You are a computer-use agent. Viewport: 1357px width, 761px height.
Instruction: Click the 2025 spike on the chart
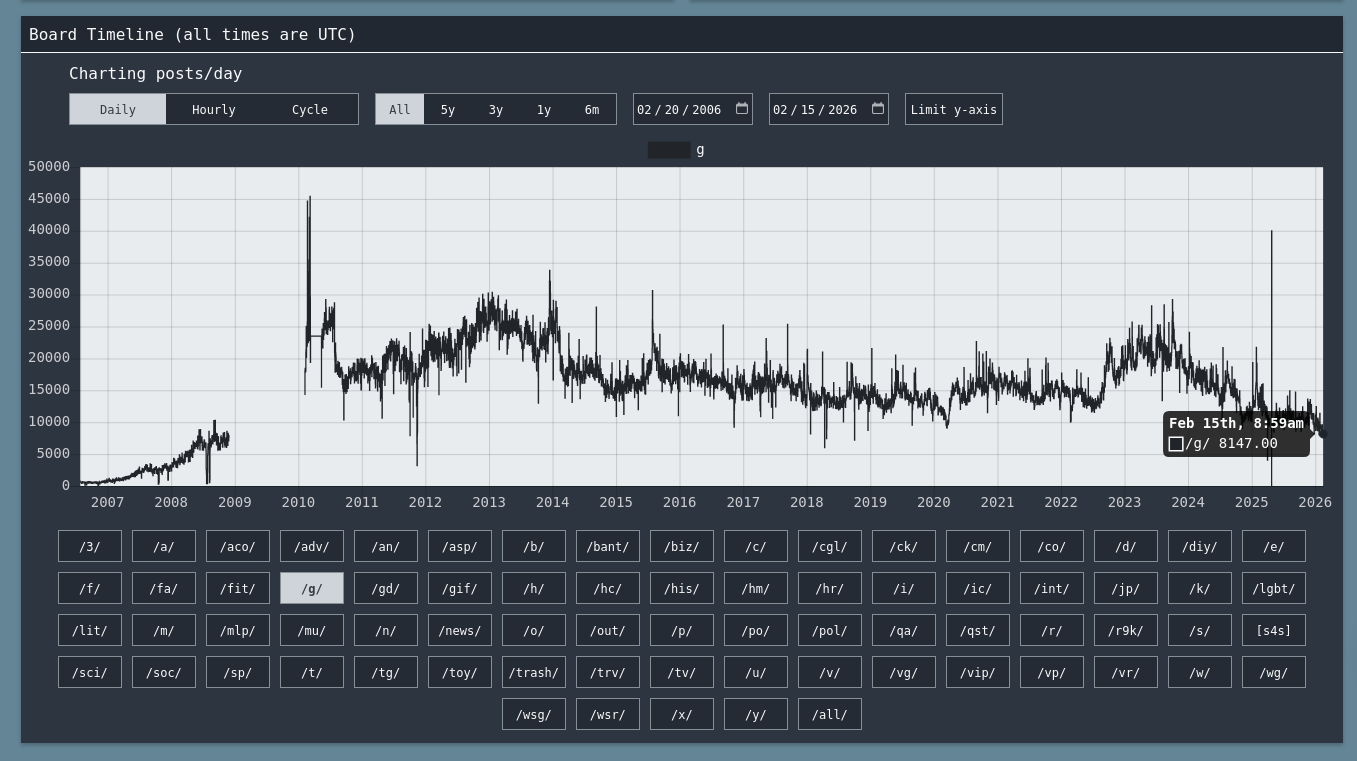click(1272, 235)
